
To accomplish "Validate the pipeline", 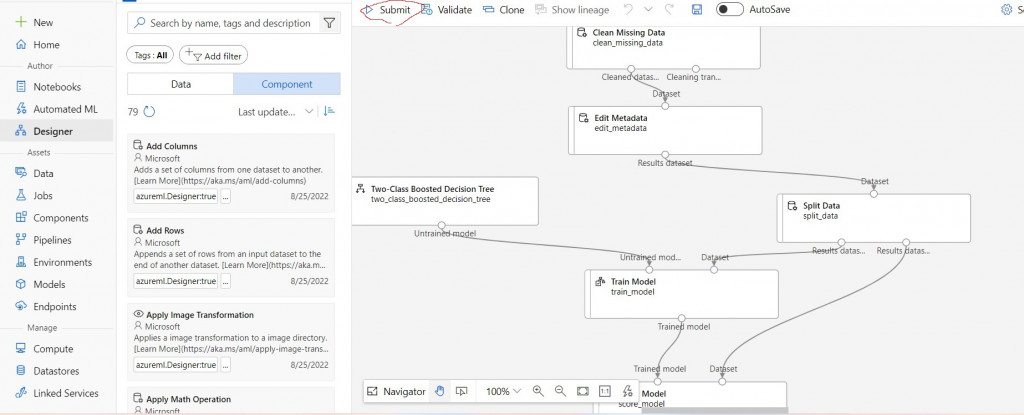I will click(x=446, y=10).
